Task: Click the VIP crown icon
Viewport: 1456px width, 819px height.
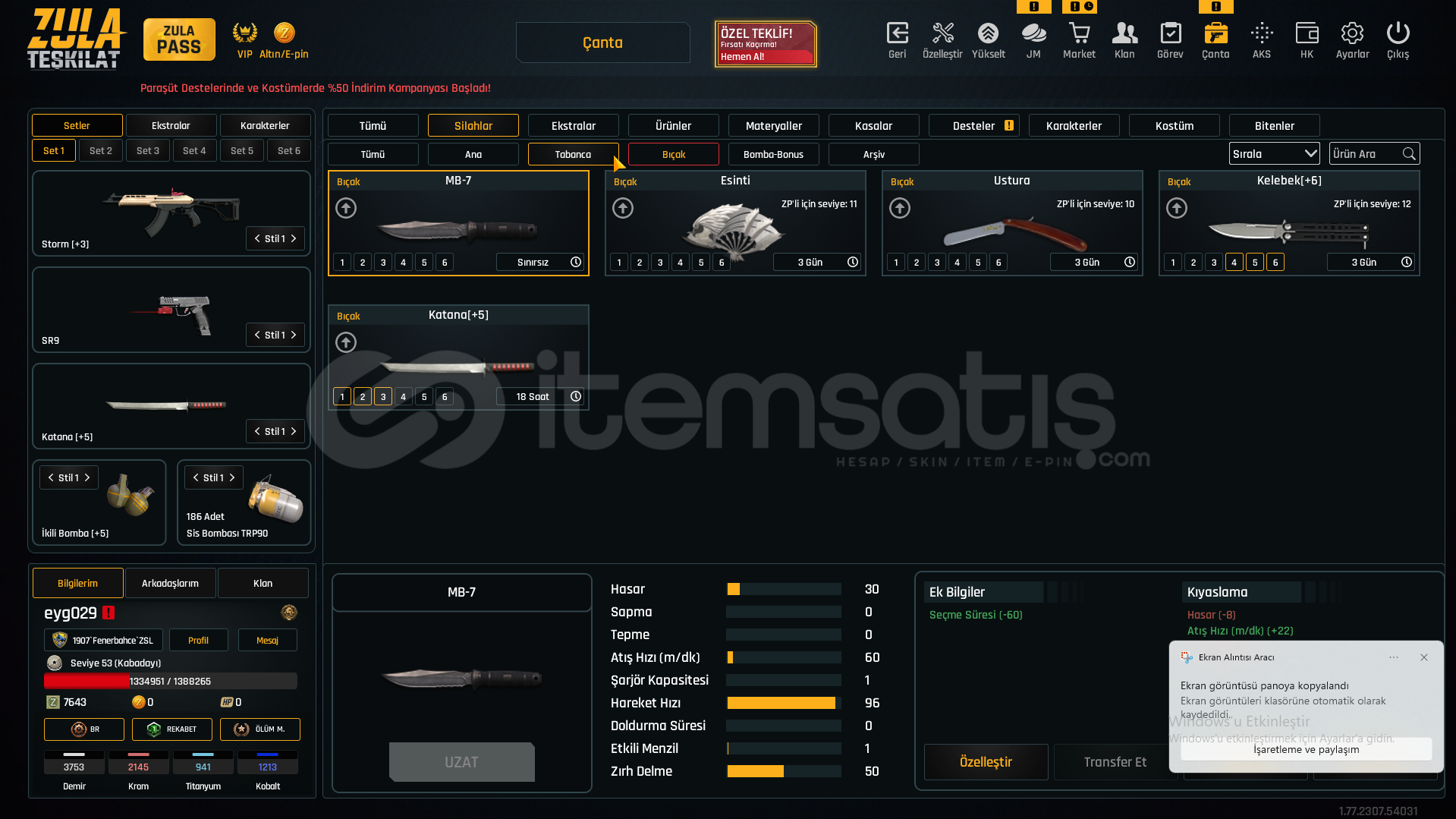Action: point(244,33)
